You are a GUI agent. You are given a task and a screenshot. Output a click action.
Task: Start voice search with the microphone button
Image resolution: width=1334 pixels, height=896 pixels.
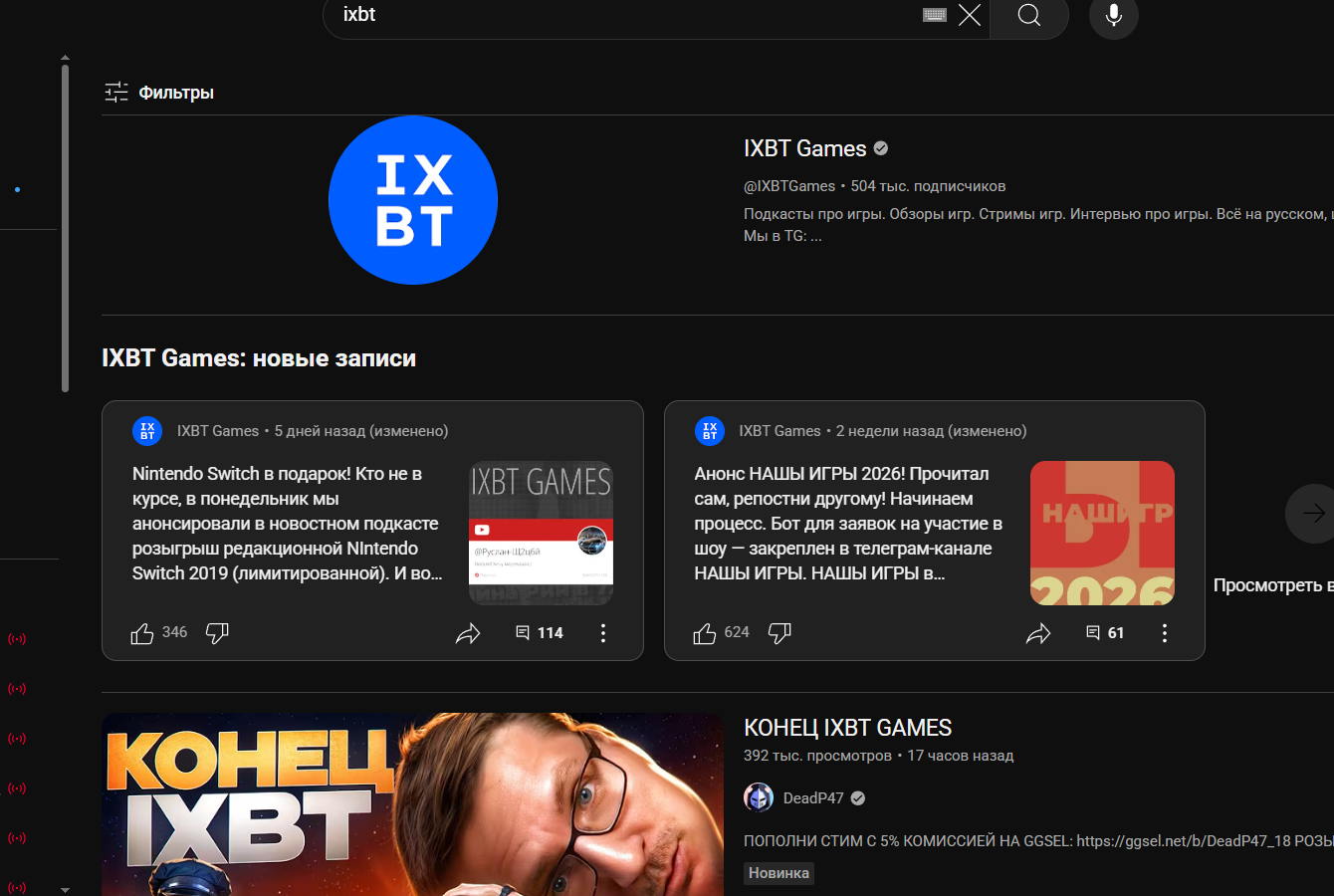click(x=1114, y=15)
